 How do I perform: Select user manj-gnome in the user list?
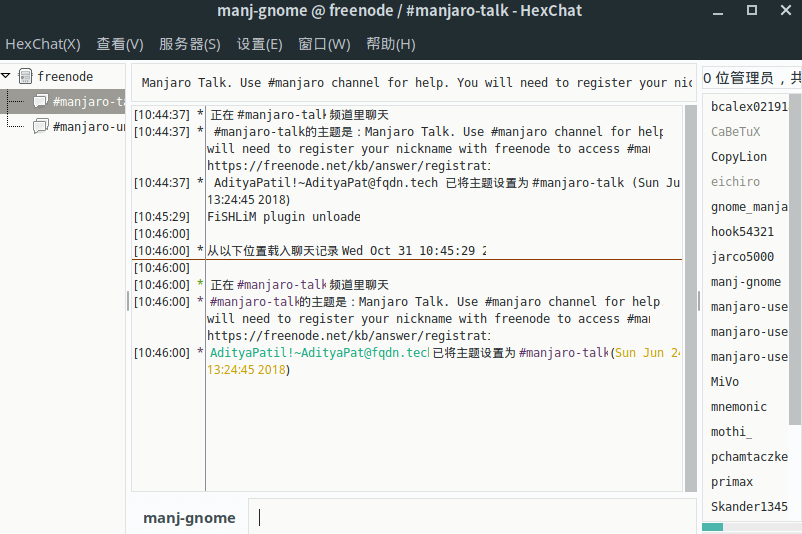746,282
